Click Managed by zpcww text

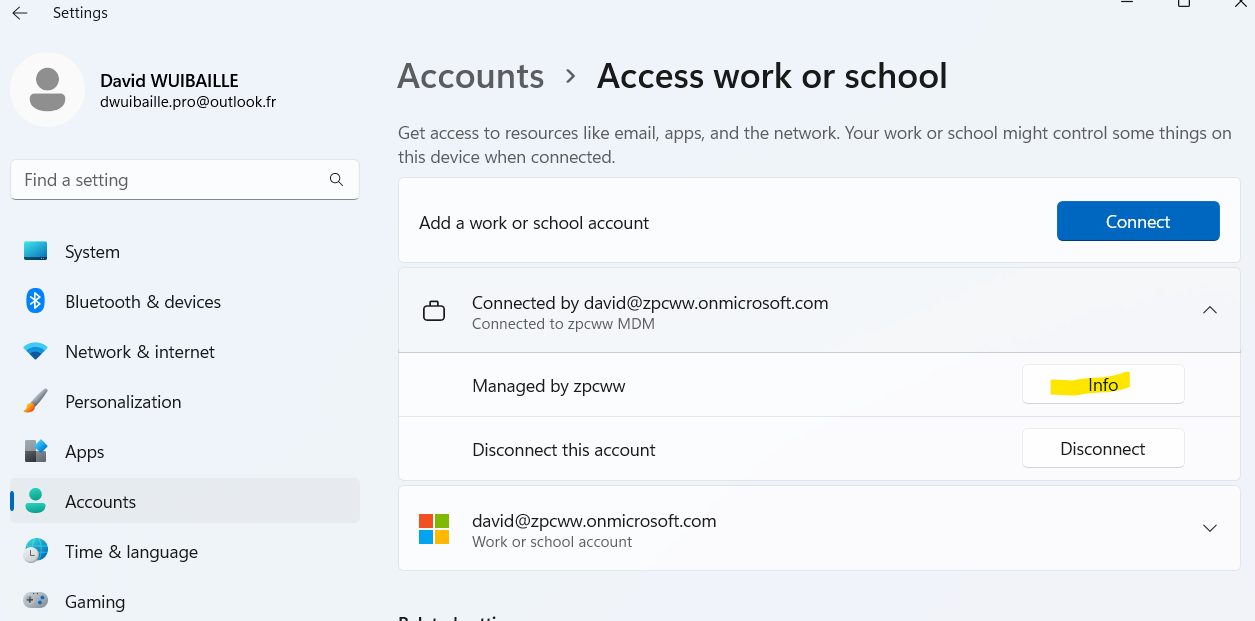point(549,386)
